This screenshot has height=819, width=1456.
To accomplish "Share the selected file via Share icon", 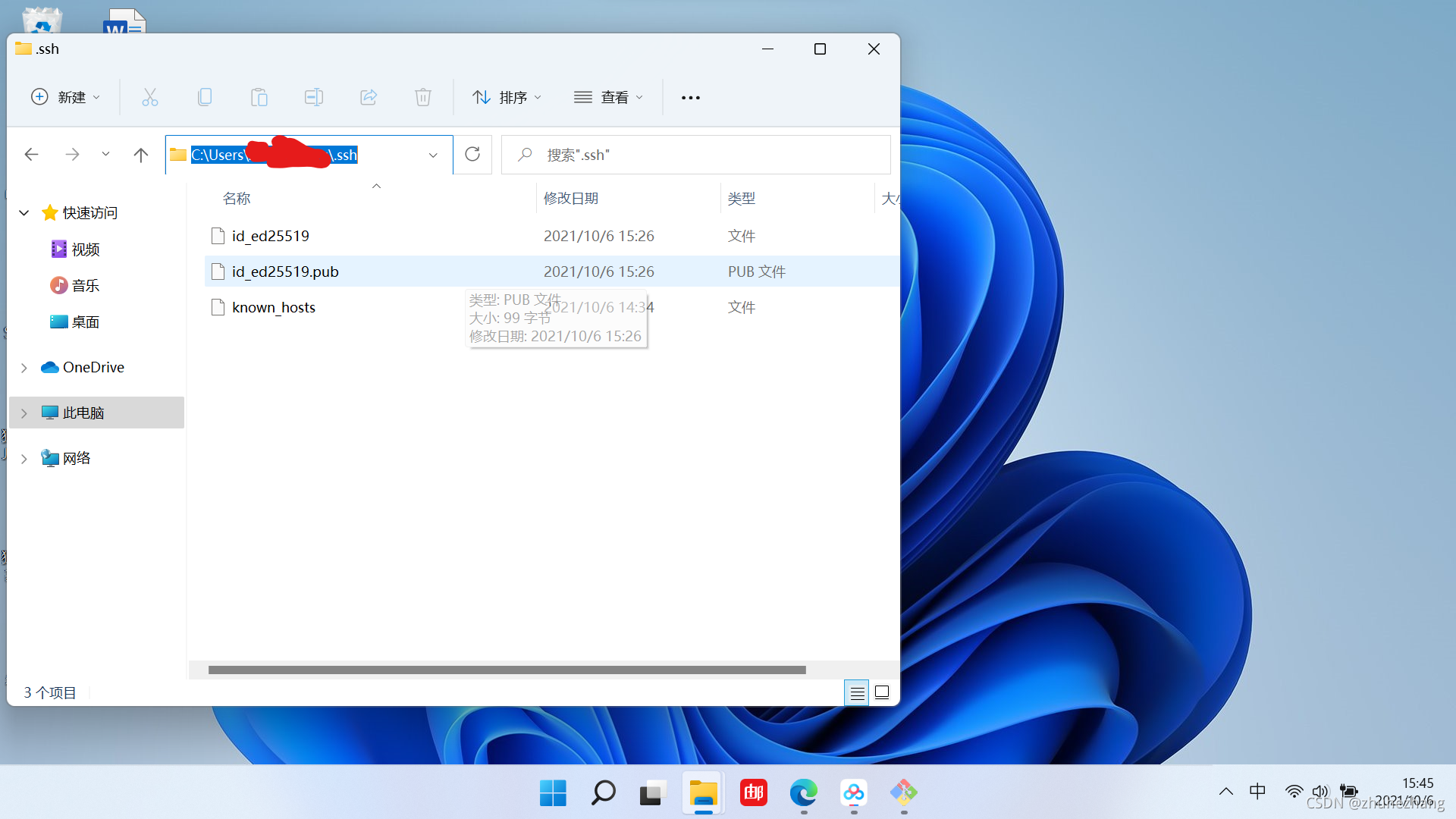I will (x=369, y=97).
